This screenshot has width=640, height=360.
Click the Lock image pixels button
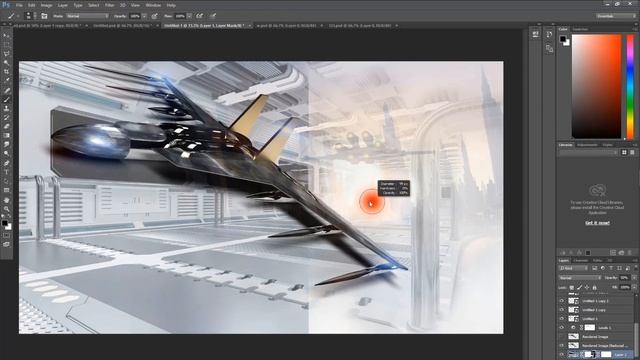pyautogui.click(x=579, y=287)
